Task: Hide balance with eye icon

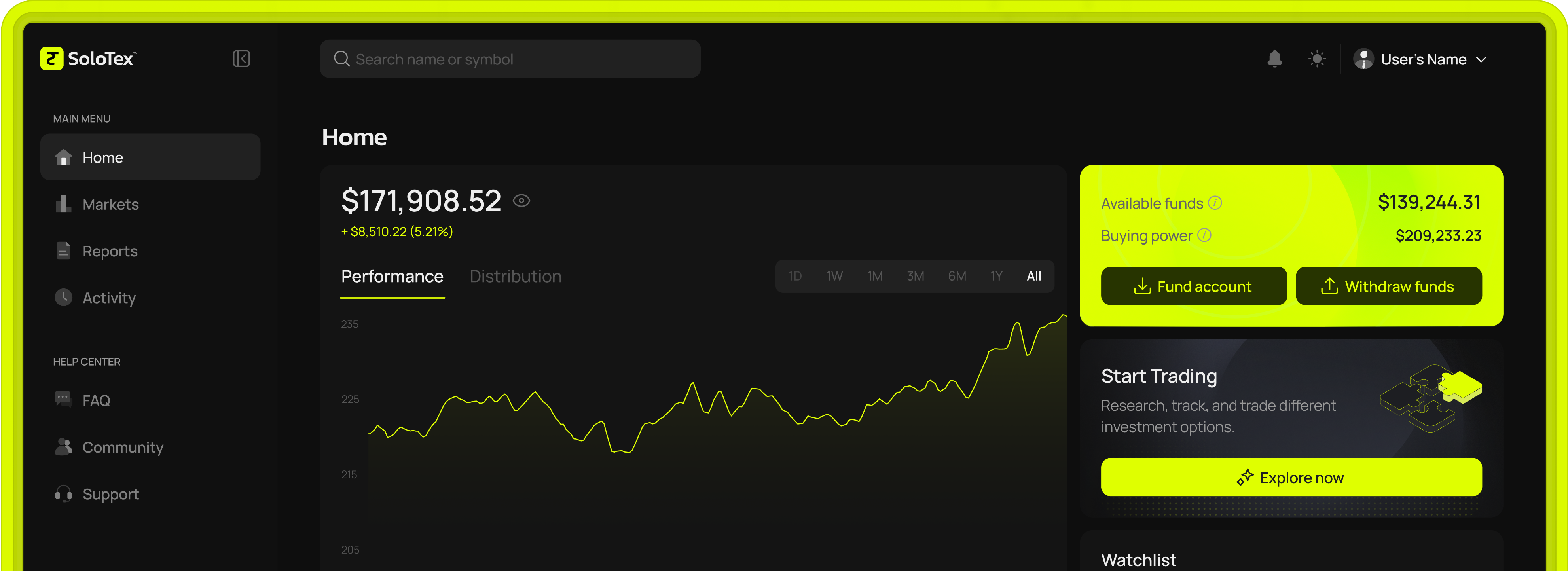Action: (x=521, y=200)
